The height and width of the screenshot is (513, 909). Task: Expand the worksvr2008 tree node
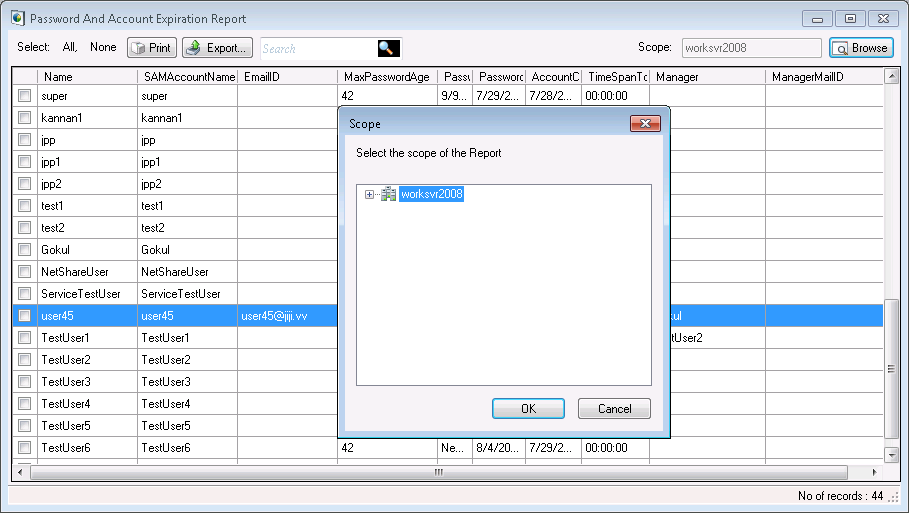point(369,194)
